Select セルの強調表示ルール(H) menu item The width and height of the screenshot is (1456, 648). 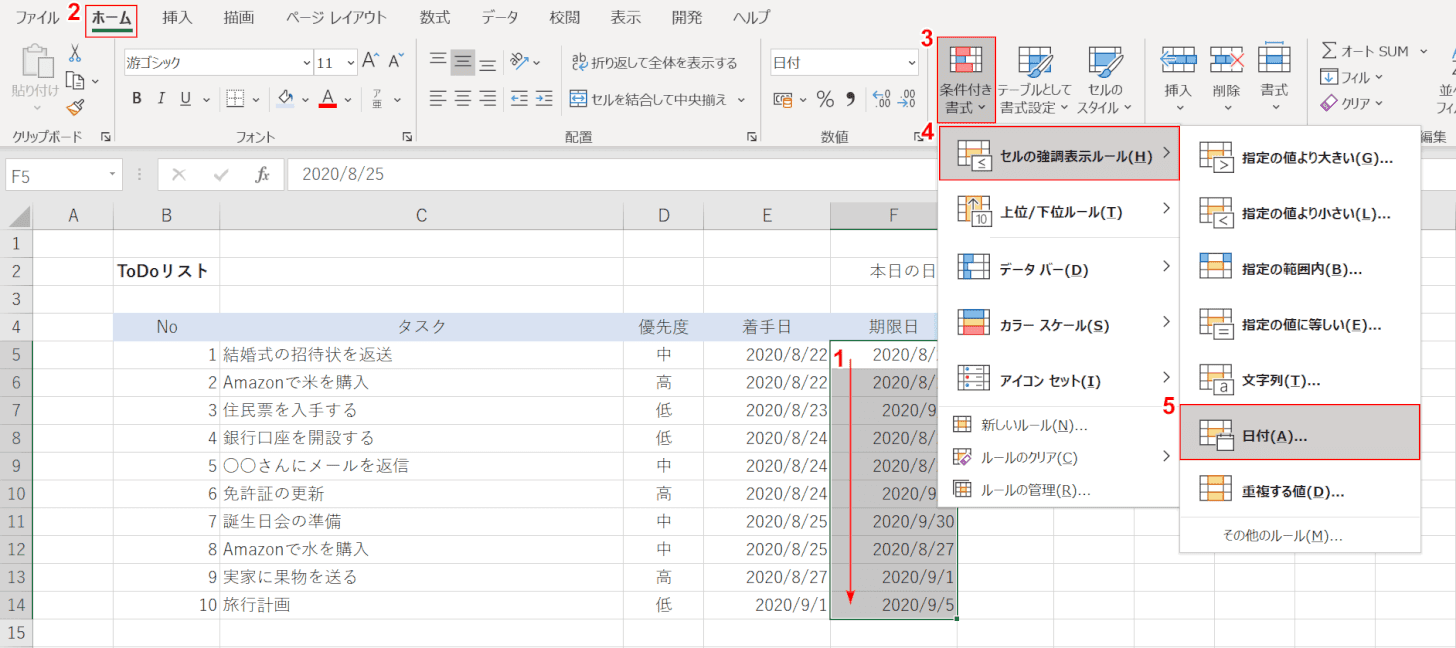[x=1060, y=154]
